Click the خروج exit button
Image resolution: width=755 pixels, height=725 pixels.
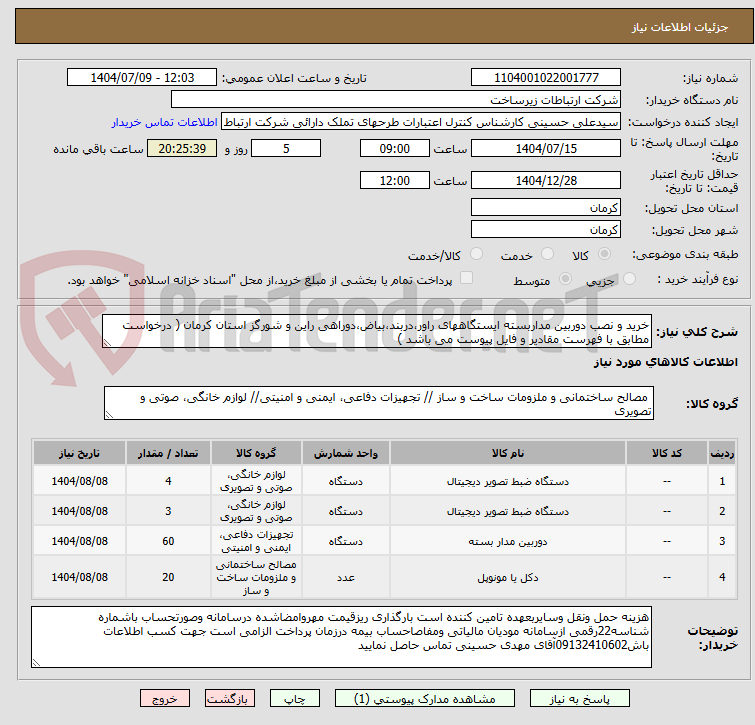[x=165, y=699]
